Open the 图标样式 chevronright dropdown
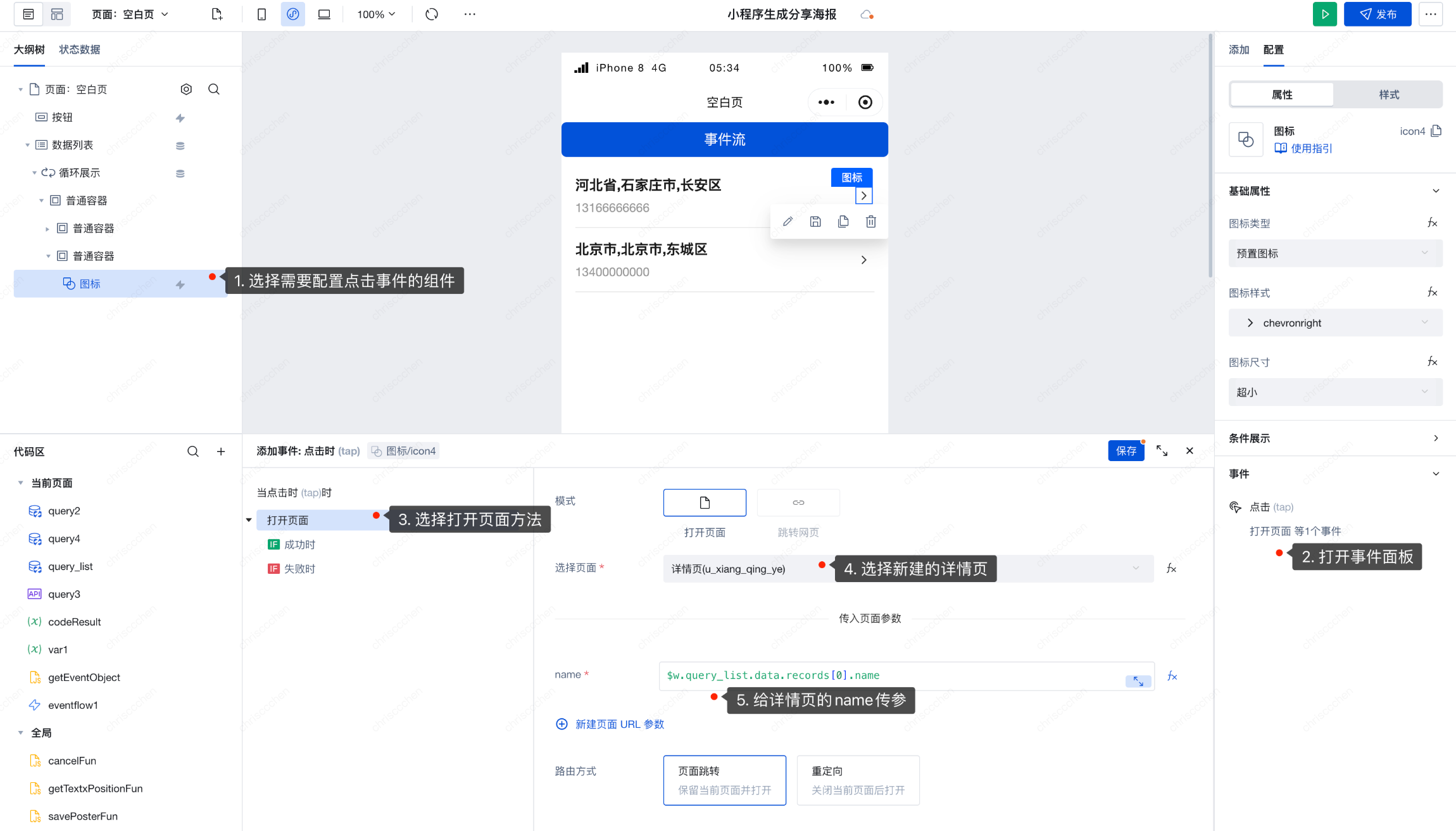 pos(1335,323)
